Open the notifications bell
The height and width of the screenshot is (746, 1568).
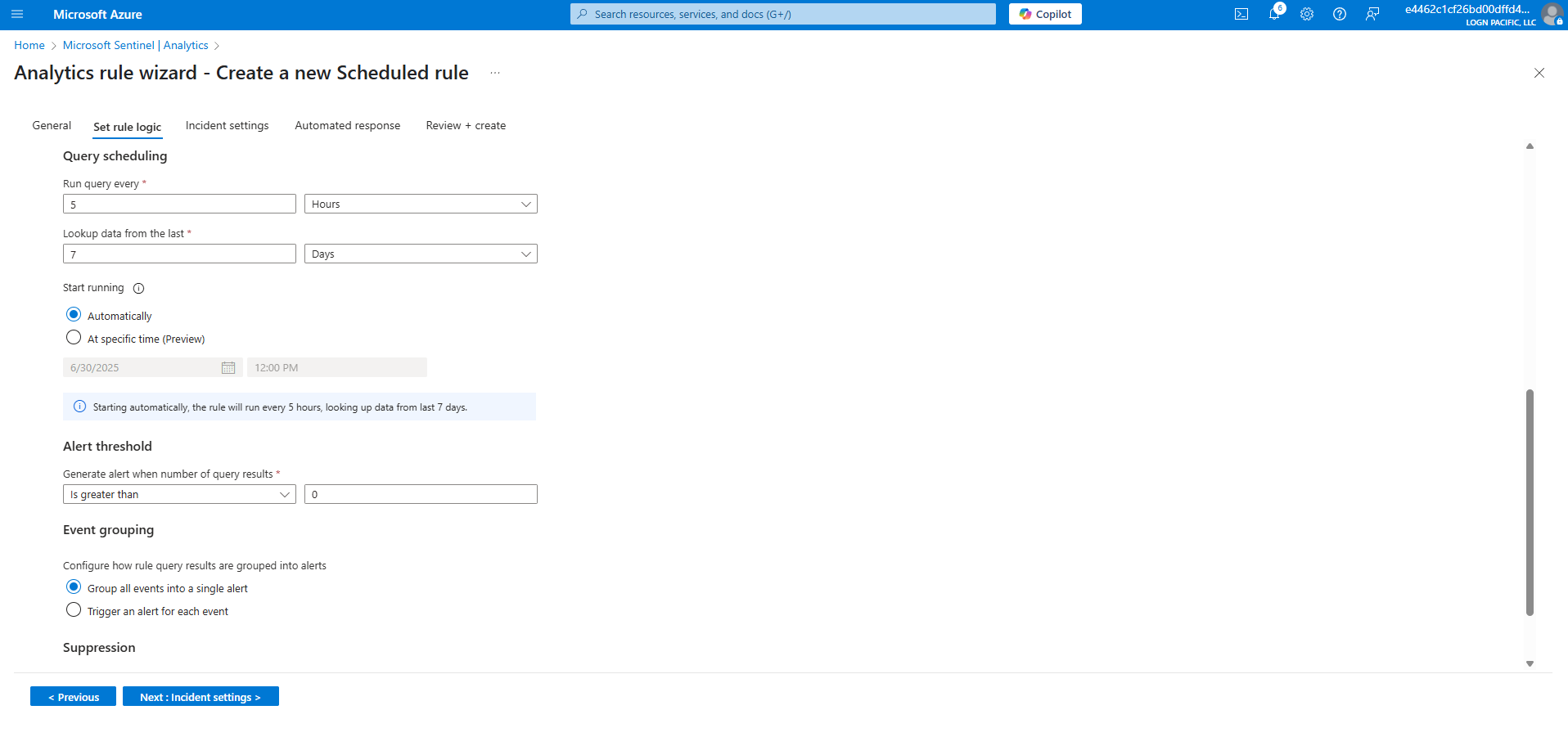point(1274,15)
